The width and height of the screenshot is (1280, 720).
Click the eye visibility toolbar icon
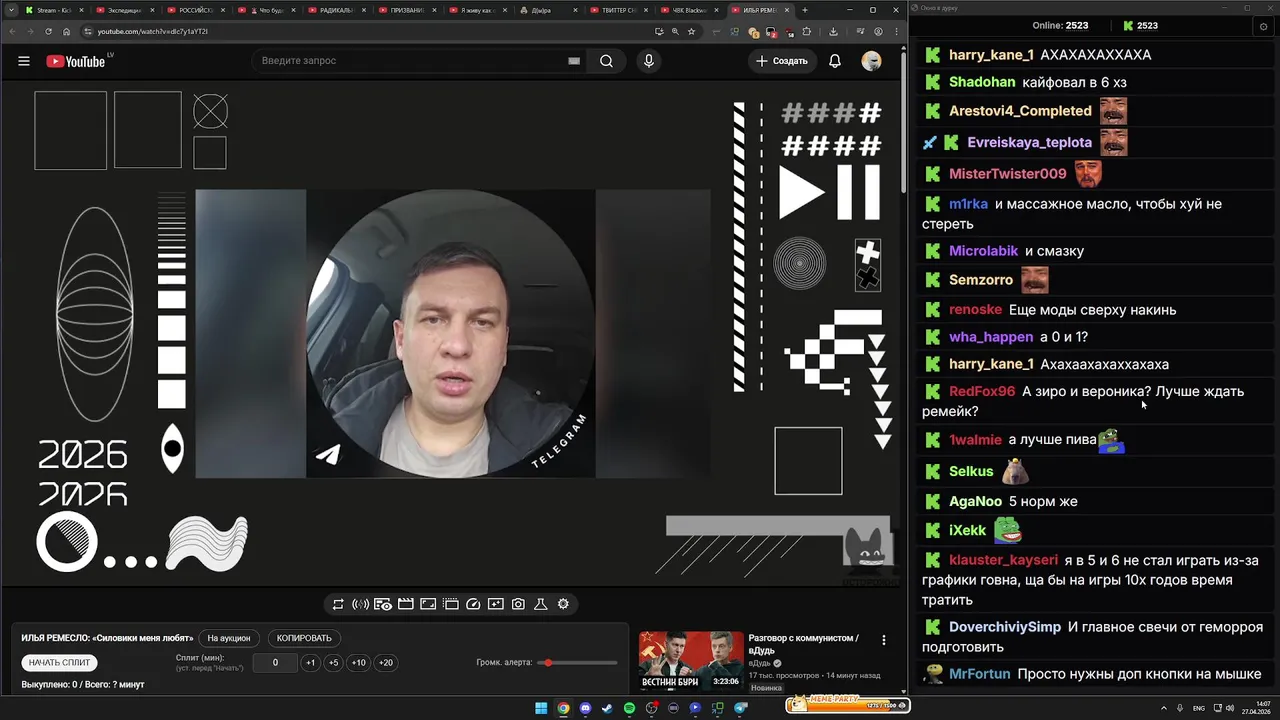(383, 604)
